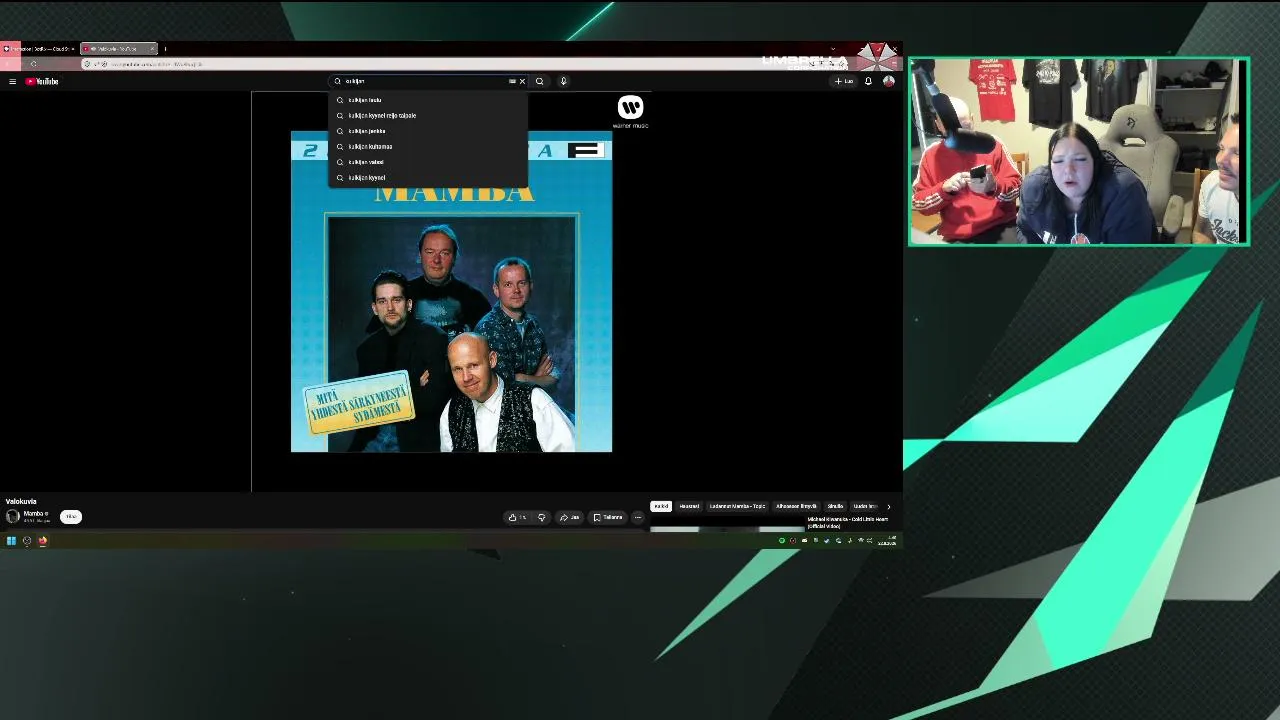Start voice search with the microphone icon

(564, 81)
